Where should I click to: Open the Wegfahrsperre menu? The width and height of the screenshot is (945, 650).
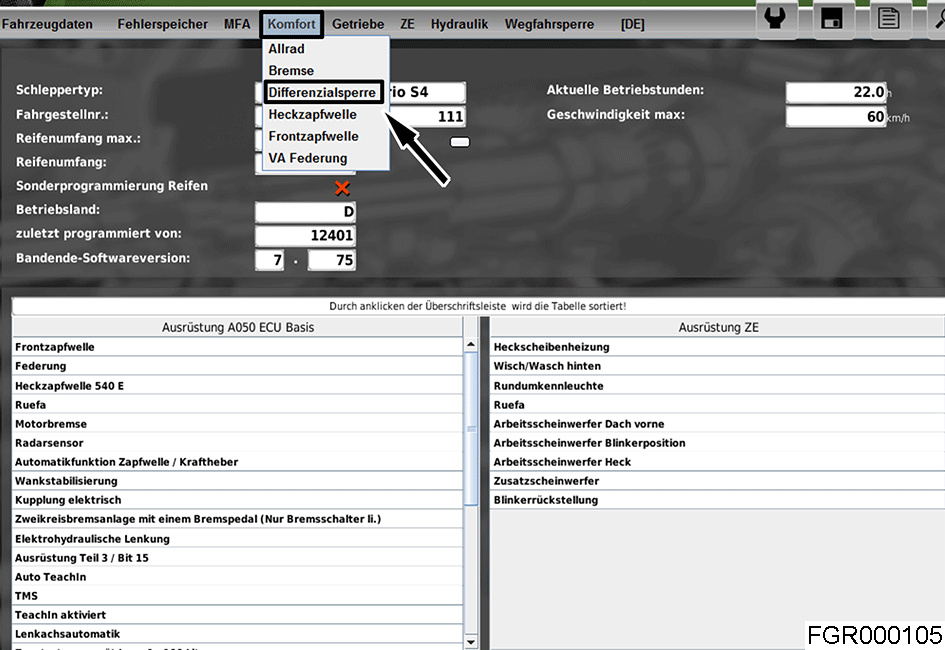[549, 24]
